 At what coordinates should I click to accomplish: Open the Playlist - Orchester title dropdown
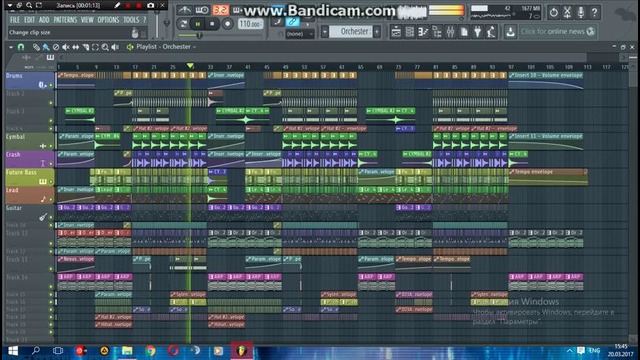pyautogui.click(x=167, y=47)
